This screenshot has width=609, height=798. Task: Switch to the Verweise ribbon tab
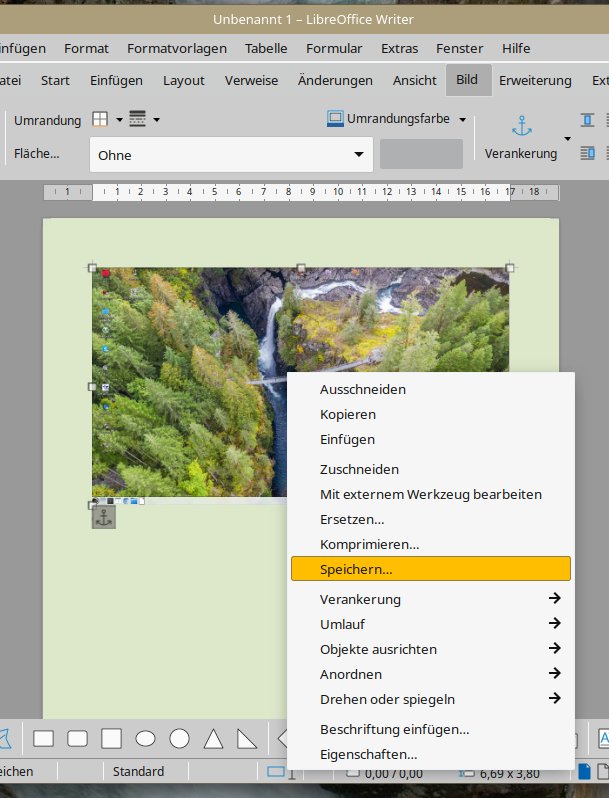point(251,80)
